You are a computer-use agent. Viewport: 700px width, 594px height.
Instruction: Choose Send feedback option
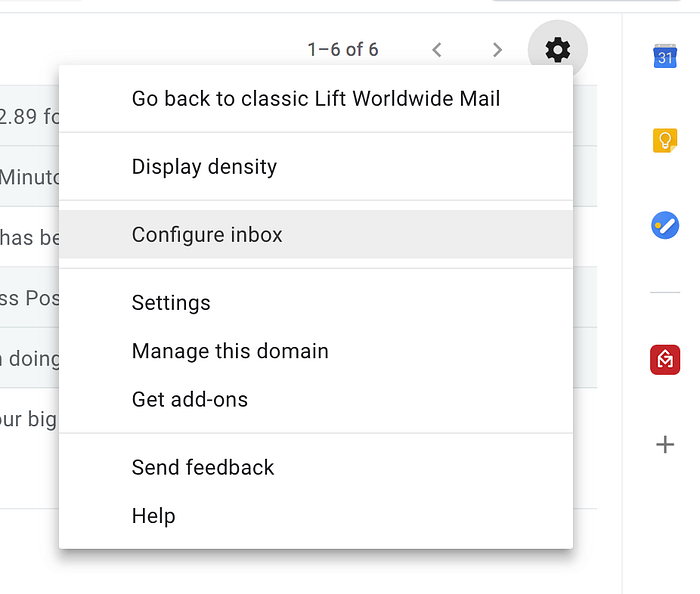tap(316, 467)
